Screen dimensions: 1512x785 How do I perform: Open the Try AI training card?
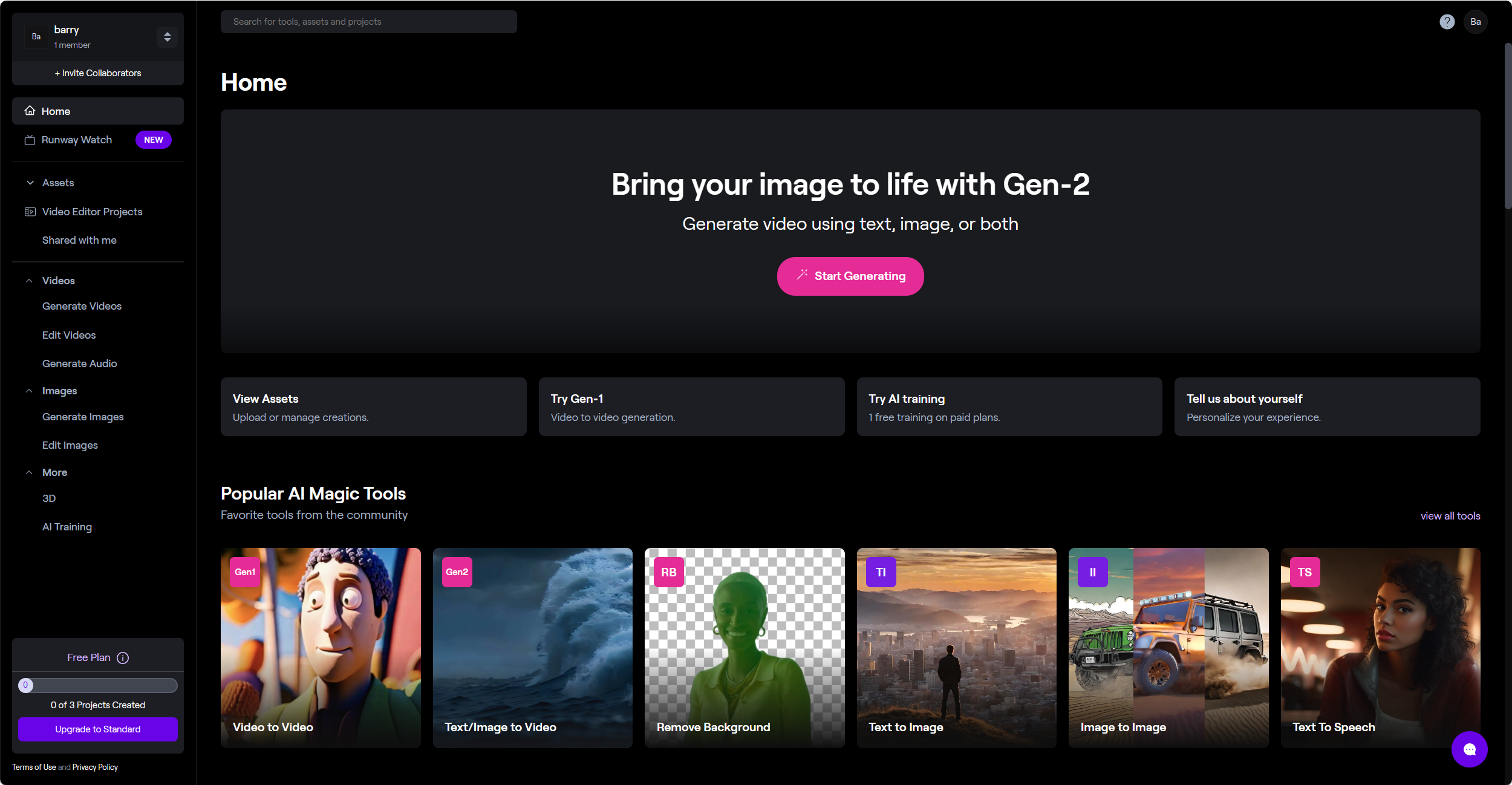click(1009, 407)
